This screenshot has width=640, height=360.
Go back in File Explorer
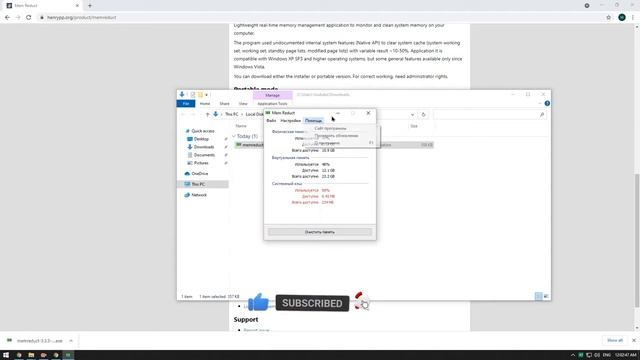click(x=183, y=114)
